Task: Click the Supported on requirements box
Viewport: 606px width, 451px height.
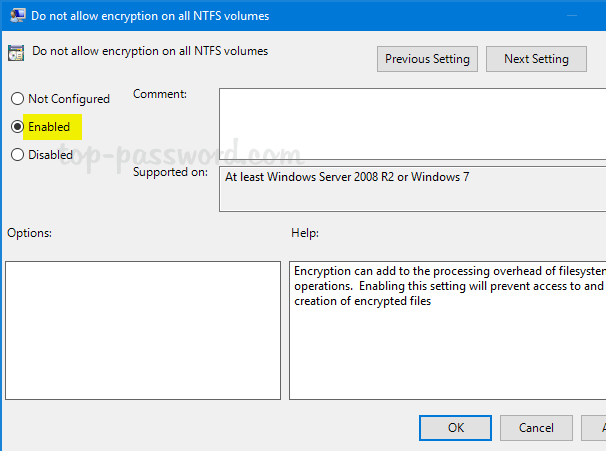Action: click(410, 189)
